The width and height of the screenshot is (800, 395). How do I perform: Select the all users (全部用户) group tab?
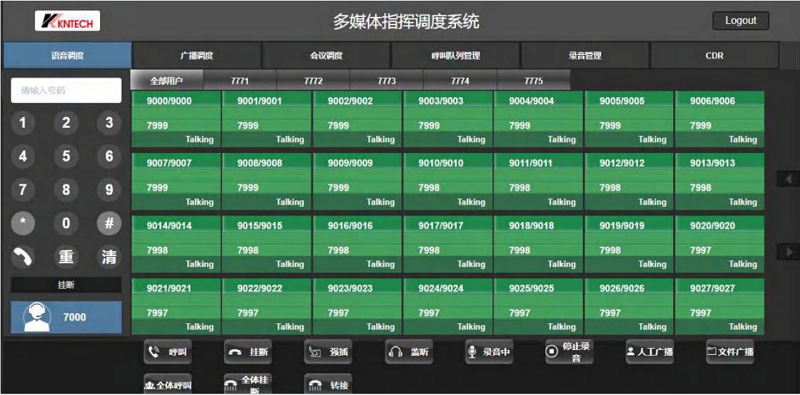(x=167, y=81)
